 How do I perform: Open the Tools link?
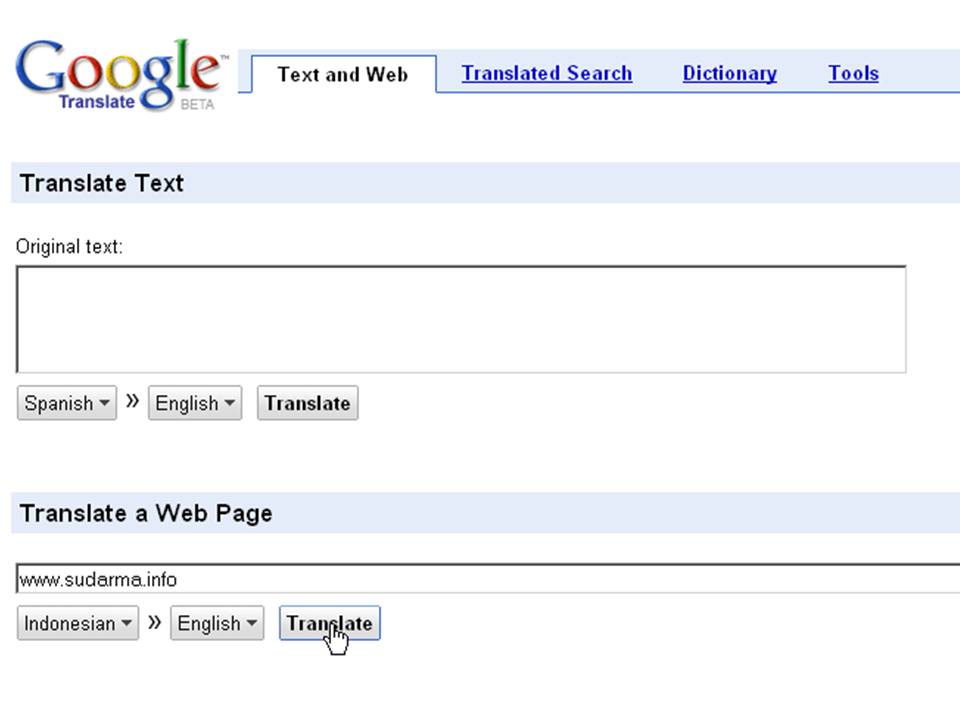click(853, 73)
